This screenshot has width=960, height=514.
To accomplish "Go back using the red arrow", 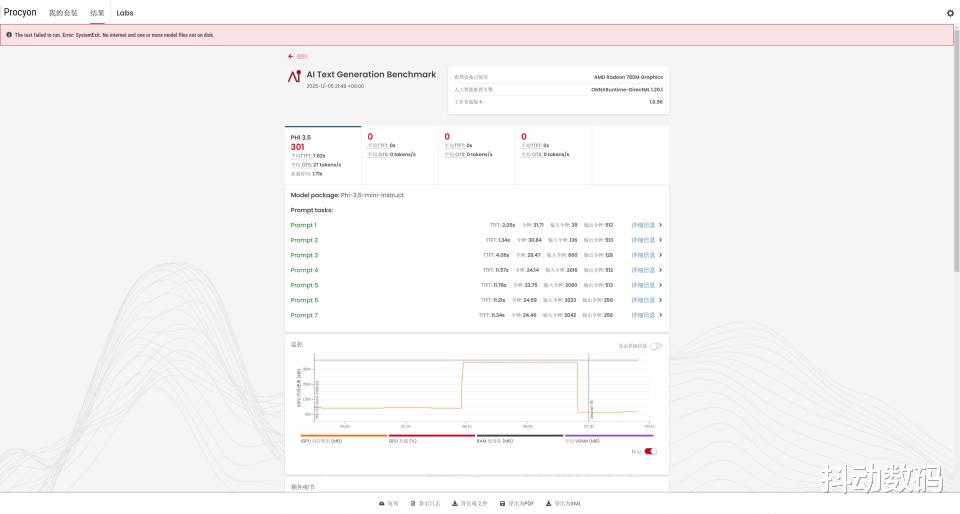I will click(x=291, y=56).
